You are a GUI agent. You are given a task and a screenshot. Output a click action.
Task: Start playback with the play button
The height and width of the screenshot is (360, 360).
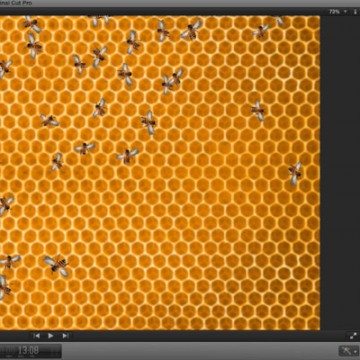tap(51, 336)
